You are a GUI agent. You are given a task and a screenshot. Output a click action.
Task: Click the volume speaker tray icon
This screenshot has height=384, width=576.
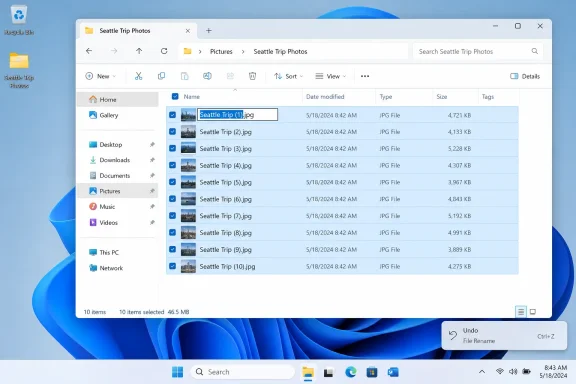(x=513, y=372)
